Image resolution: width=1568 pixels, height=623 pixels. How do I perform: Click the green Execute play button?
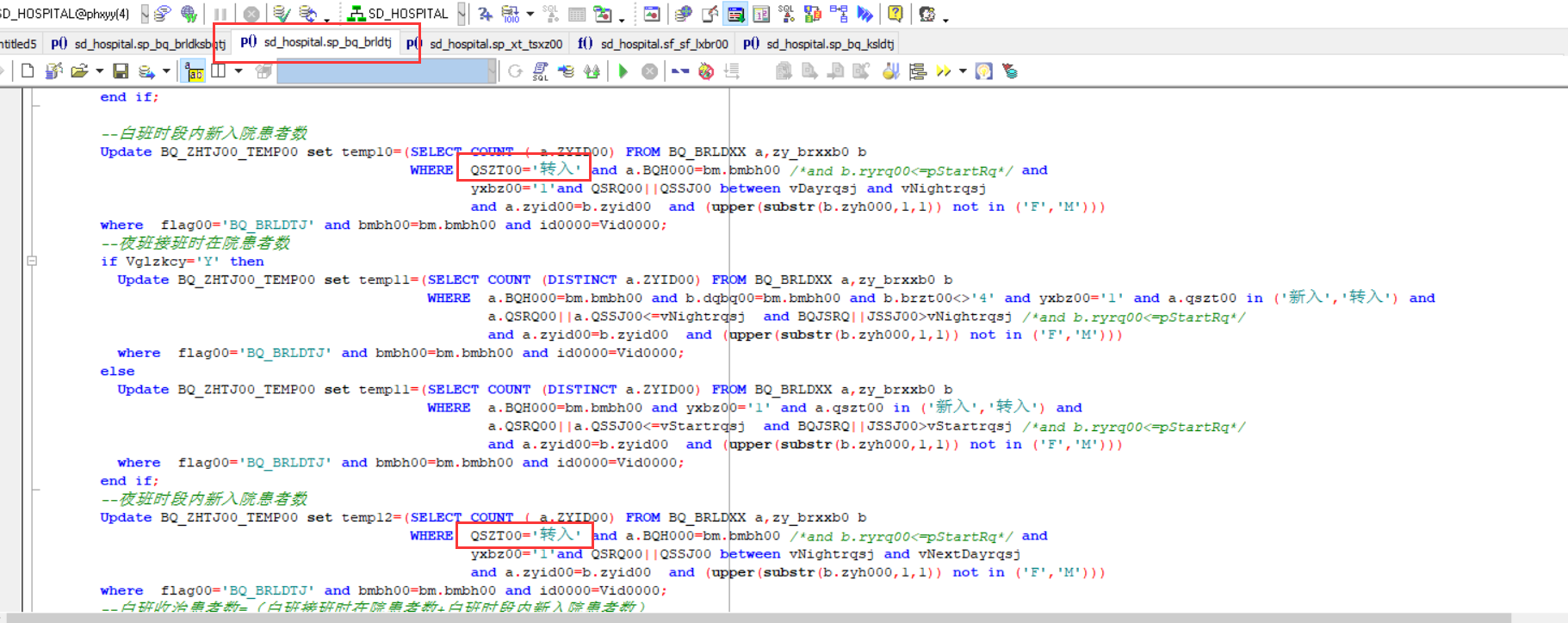(x=623, y=71)
